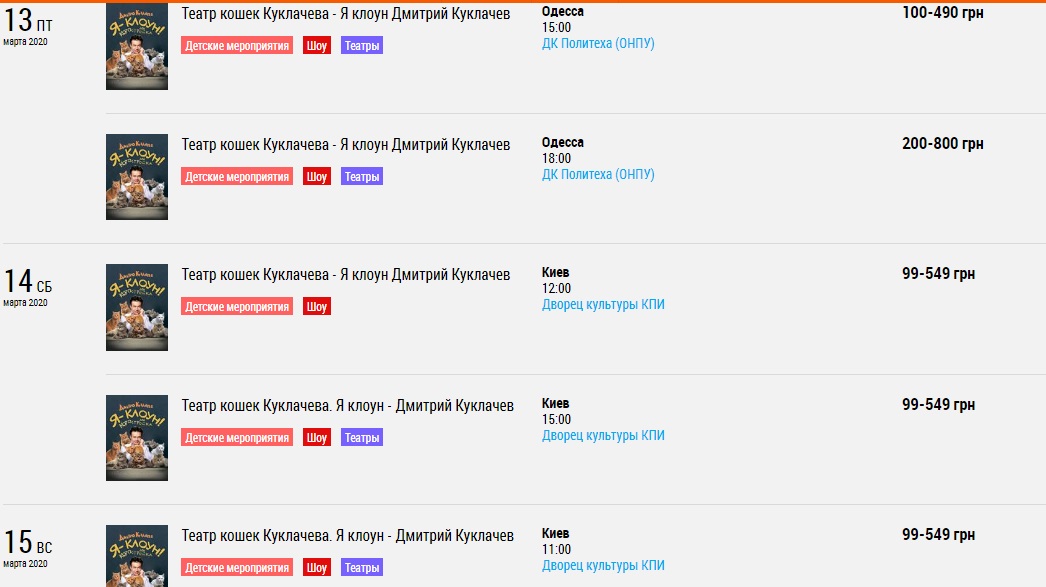Follow ДК Политеха (ОНПУ) link for 15:00 show
The width and height of the screenshot is (1046, 587).
pos(598,44)
